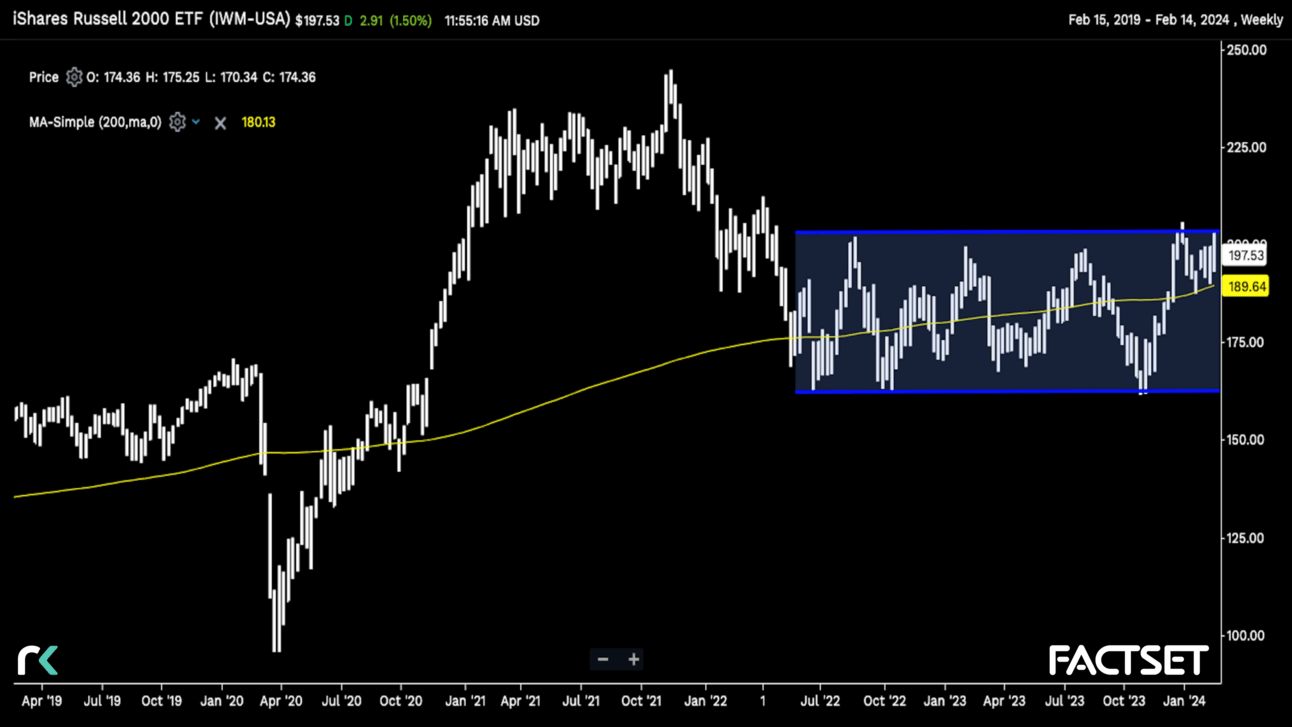Click the OHLC values in the Price legend

(x=201, y=77)
